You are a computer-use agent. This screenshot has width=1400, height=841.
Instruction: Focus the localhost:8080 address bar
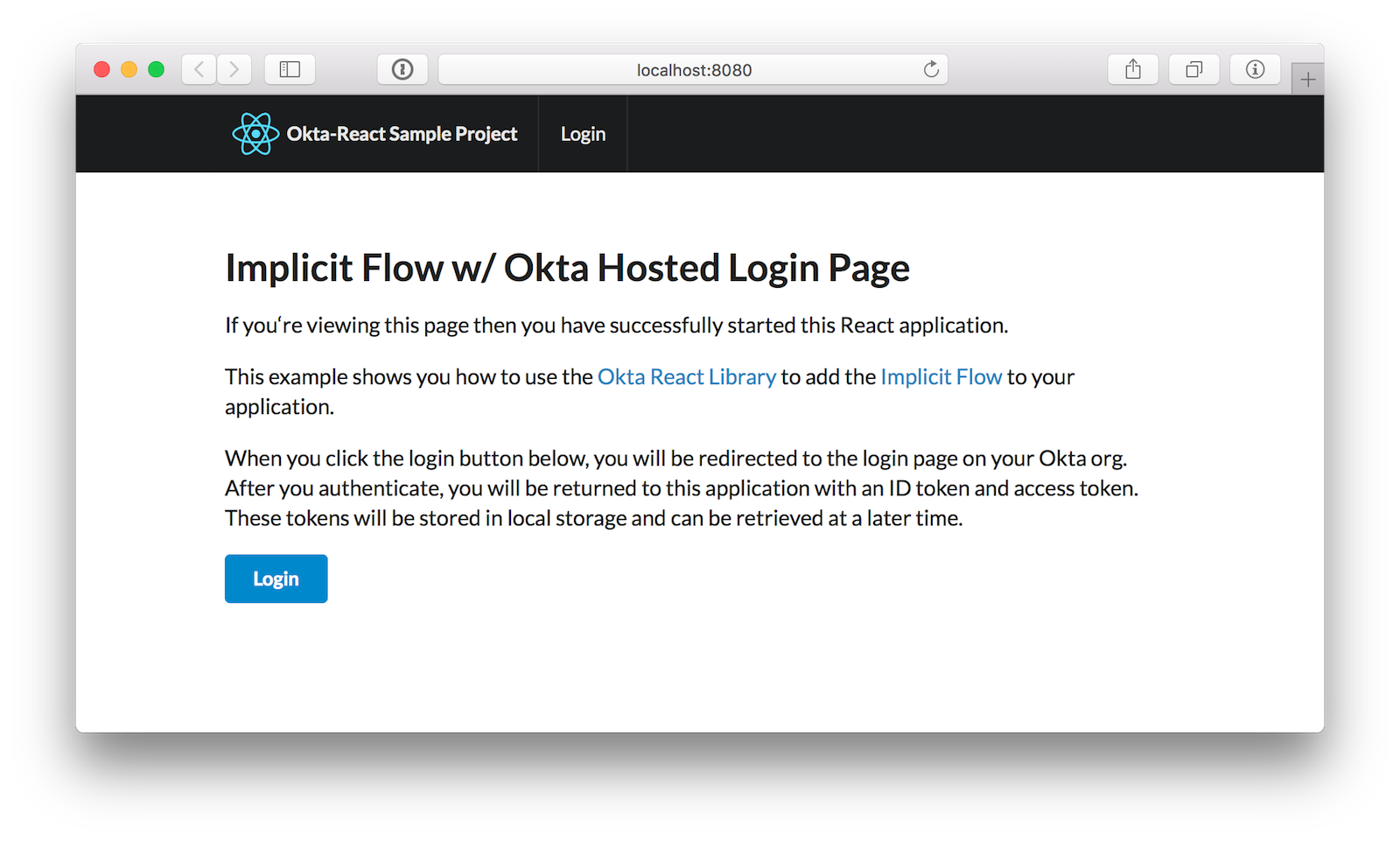click(693, 70)
